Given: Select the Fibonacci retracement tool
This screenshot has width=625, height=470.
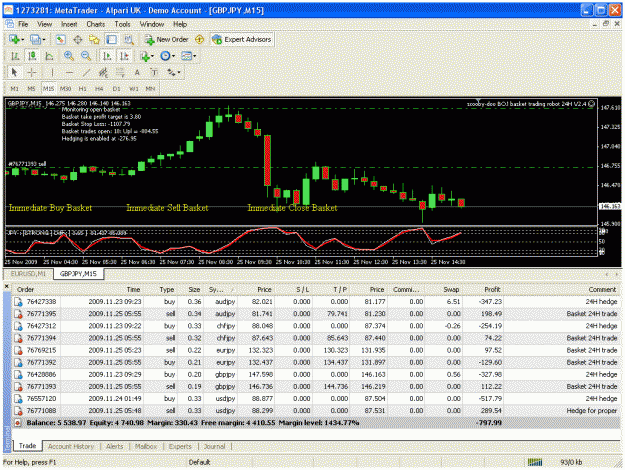Looking at the screenshot, I should 120,73.
